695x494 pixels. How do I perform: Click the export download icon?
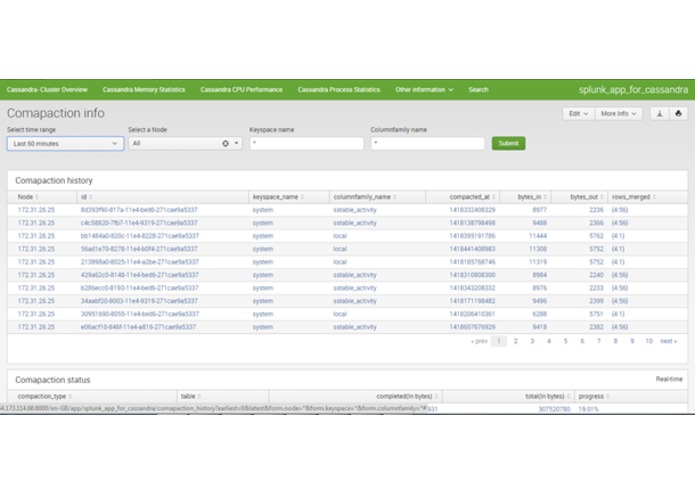click(x=660, y=114)
